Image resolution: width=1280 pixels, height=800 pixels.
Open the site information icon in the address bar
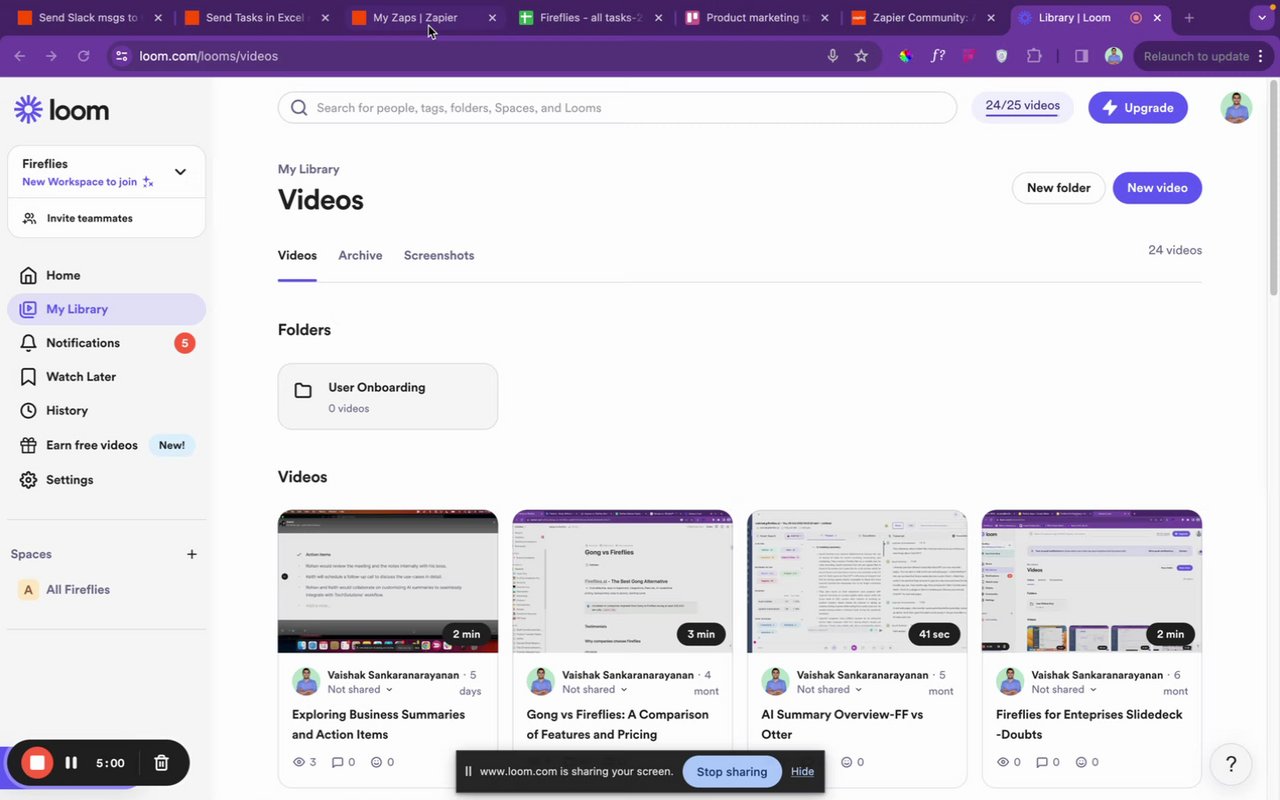pos(121,56)
